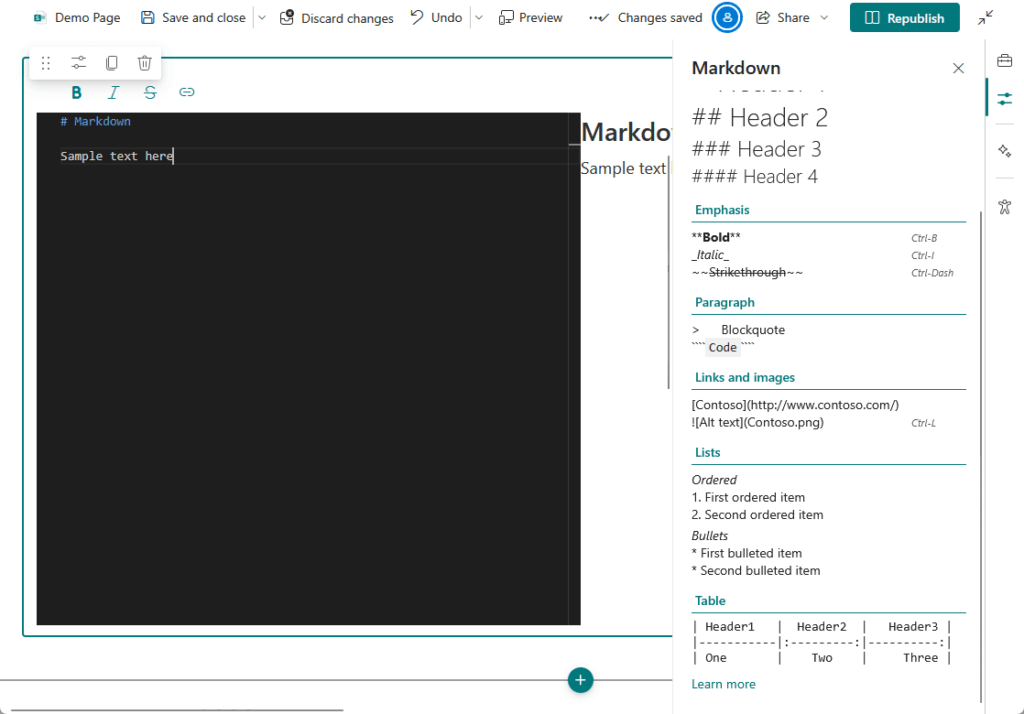1024x714 pixels.
Task: Click the '## Header 2' syntax example
Action: (x=760, y=118)
